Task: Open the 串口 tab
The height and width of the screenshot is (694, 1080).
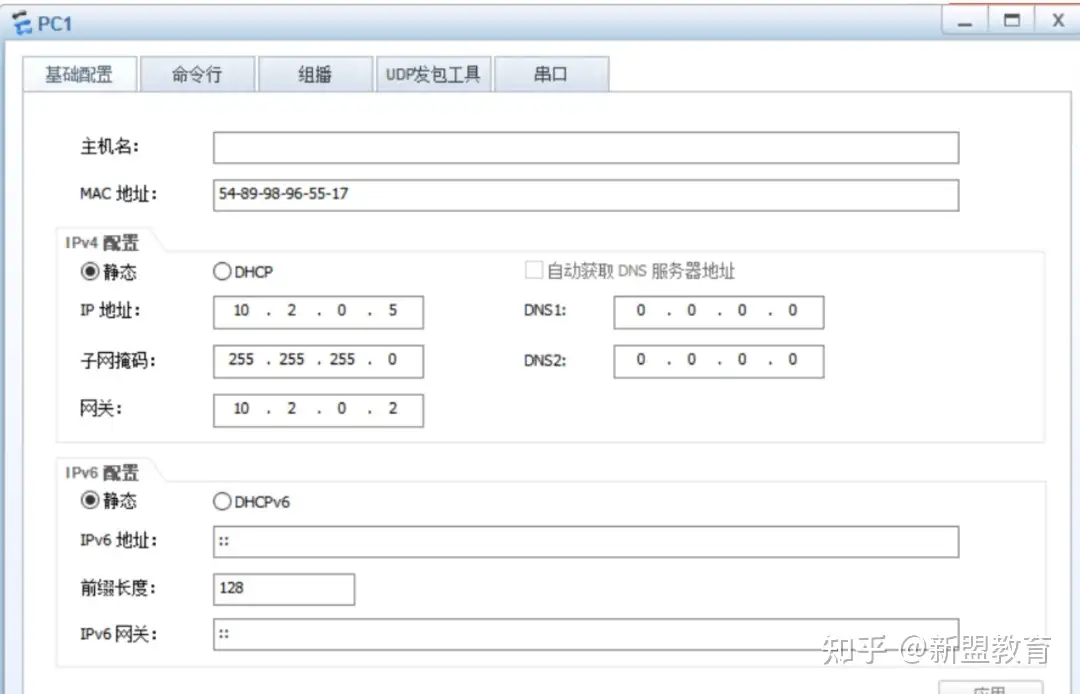Action: [551, 74]
